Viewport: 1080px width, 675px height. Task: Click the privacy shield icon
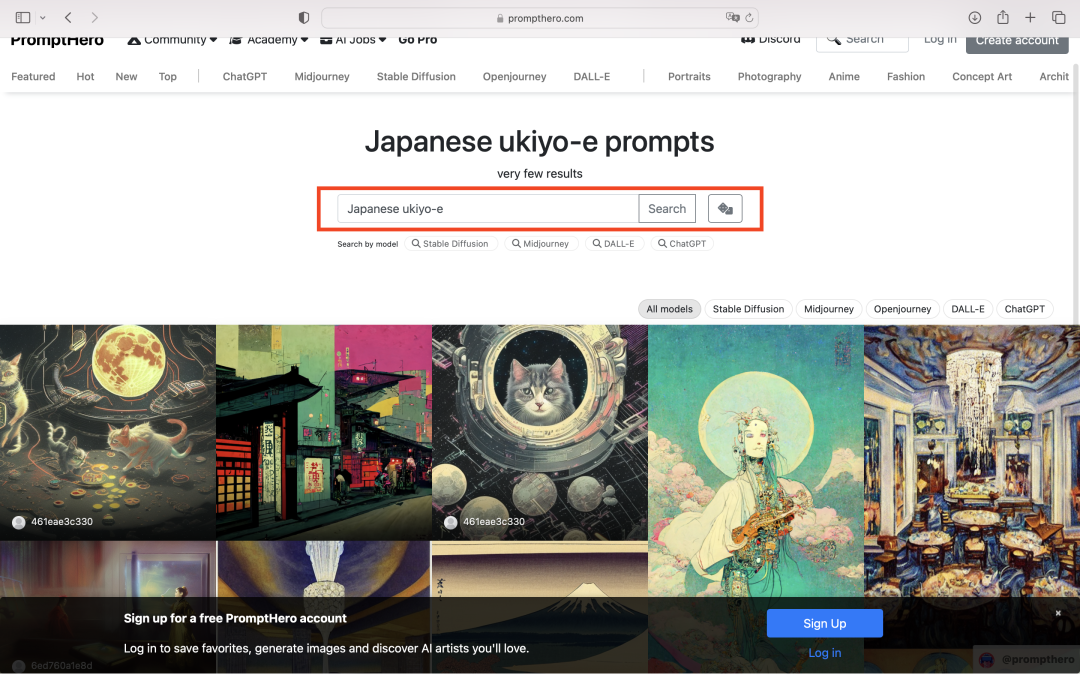pos(304,18)
